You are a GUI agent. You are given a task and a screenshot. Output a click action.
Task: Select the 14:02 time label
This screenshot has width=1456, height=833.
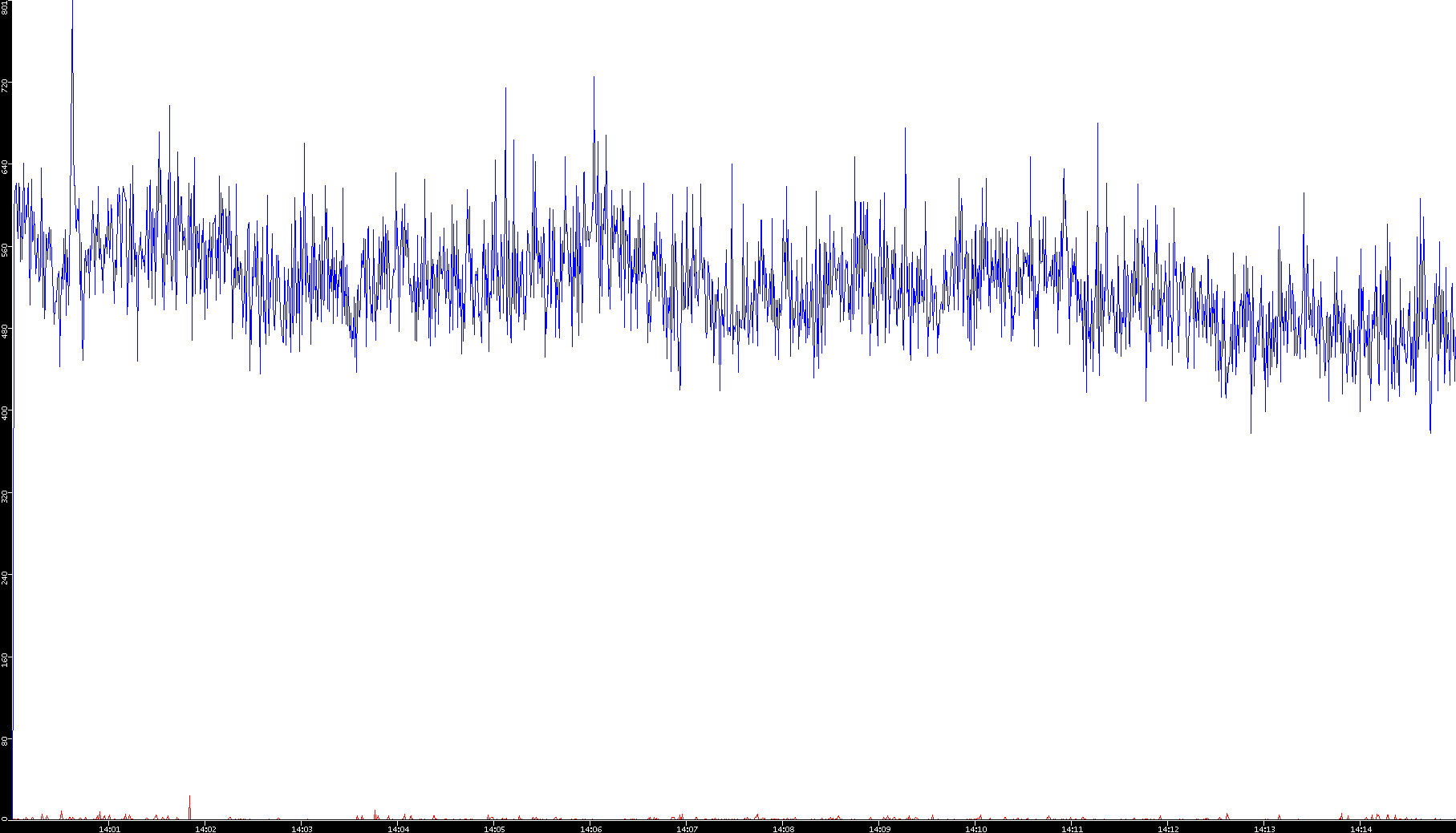(x=205, y=828)
